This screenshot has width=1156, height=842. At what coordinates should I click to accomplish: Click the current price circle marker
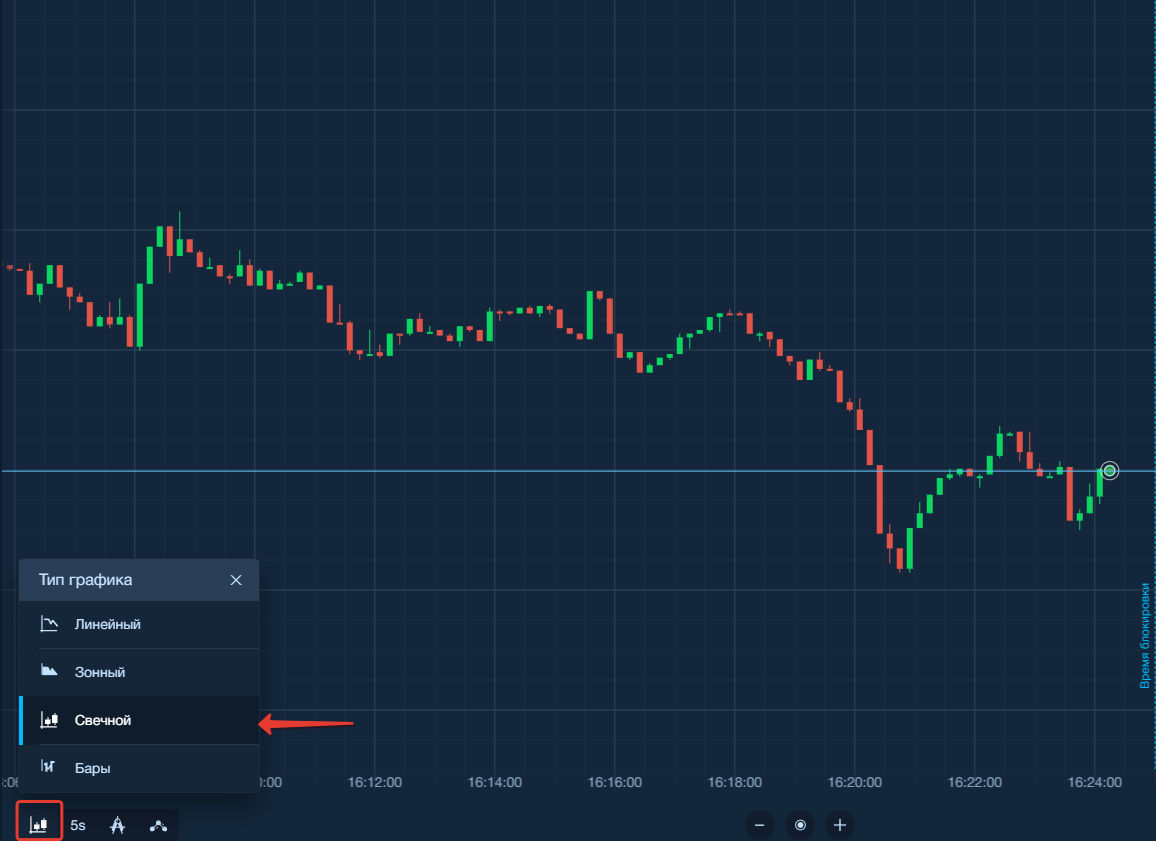point(1110,470)
